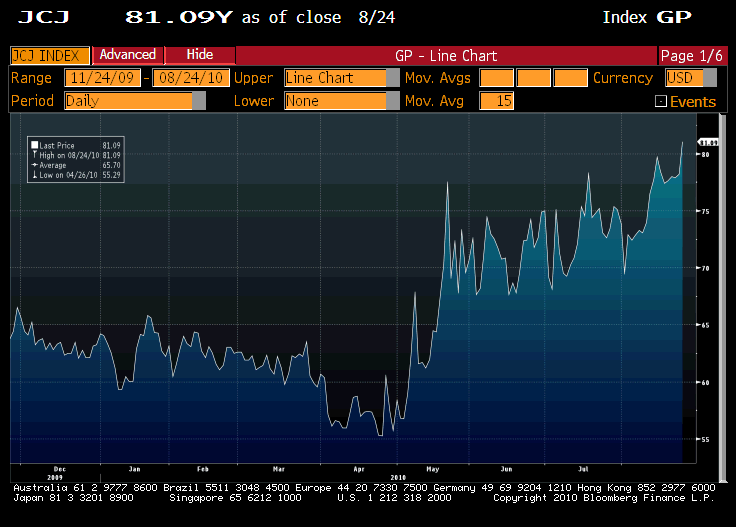Click the Last Price legend marker
Image resolution: width=736 pixels, height=527 pixels.
click(34, 146)
